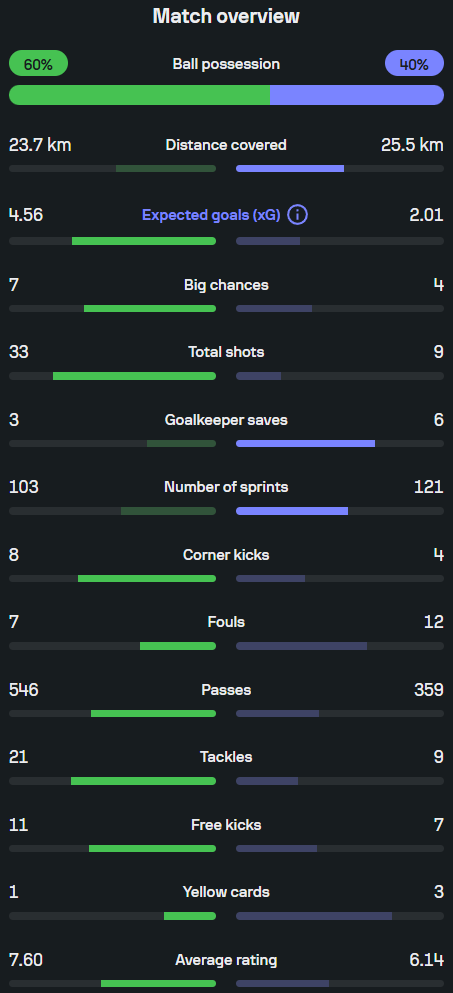Click the Corner kicks stat label
The width and height of the screenshot is (453, 993).
pos(226,555)
